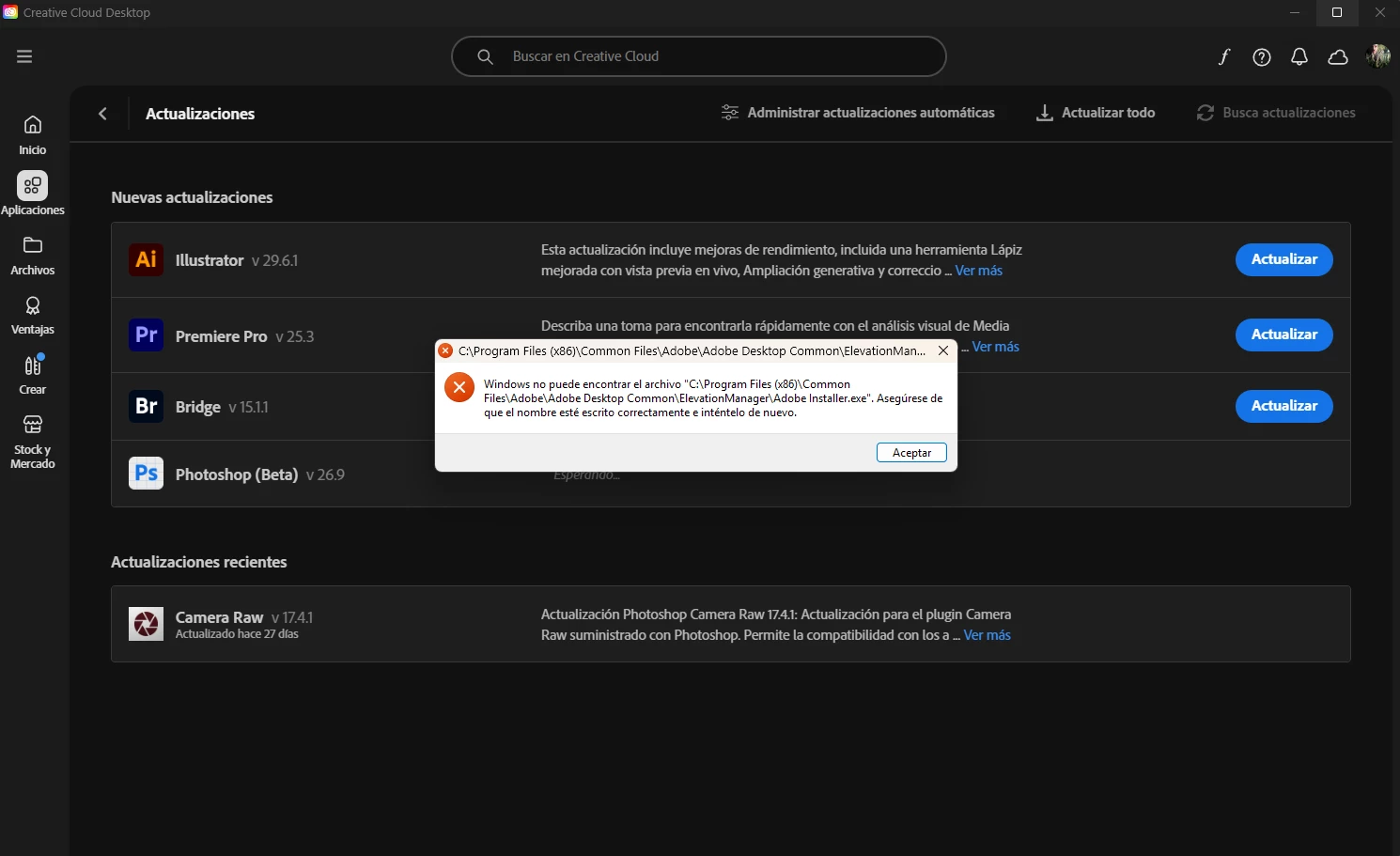Click the Bridge app icon
This screenshot has height=856, width=1400.
(x=146, y=406)
